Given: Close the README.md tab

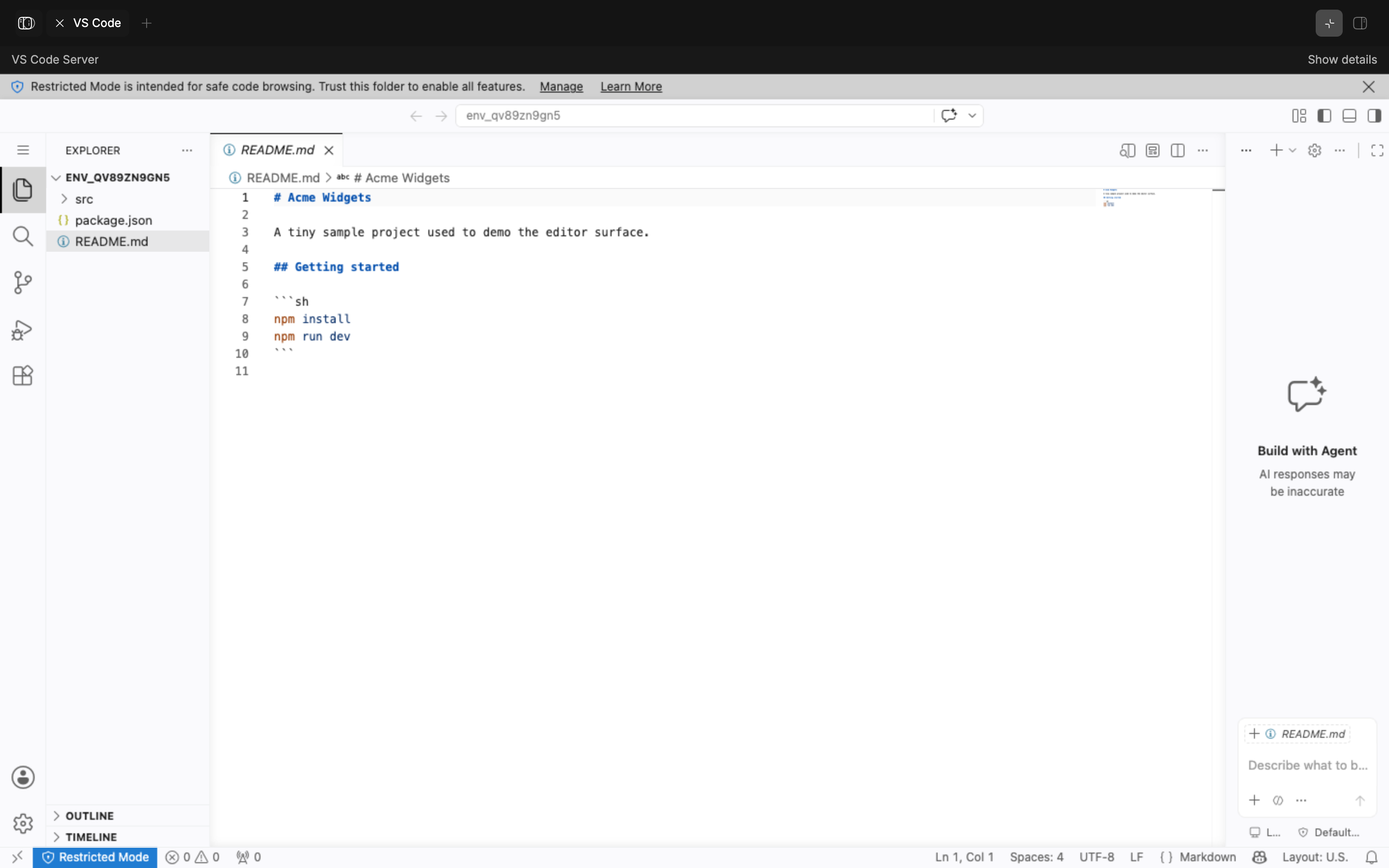Looking at the screenshot, I should coord(329,150).
